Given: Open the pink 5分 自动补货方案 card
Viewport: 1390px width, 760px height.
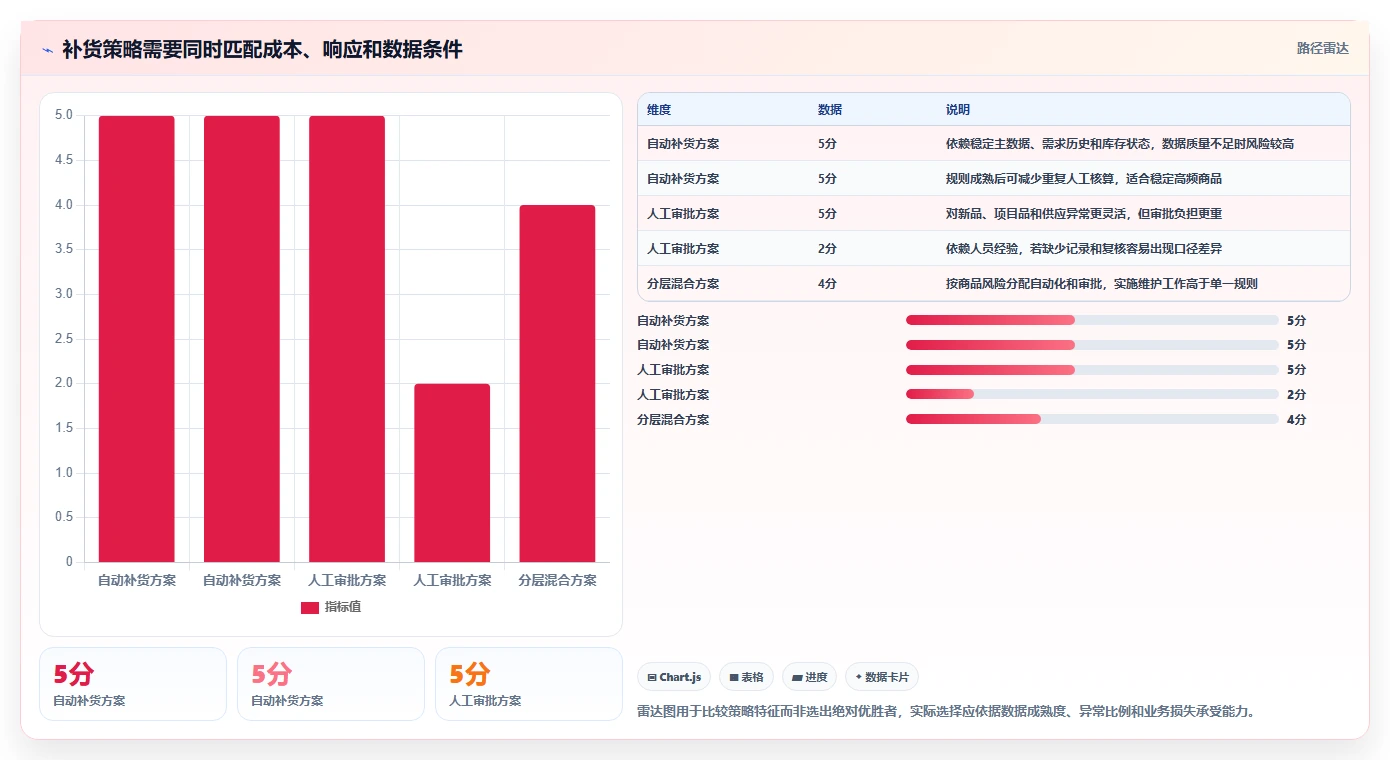Looking at the screenshot, I should pos(331,684).
